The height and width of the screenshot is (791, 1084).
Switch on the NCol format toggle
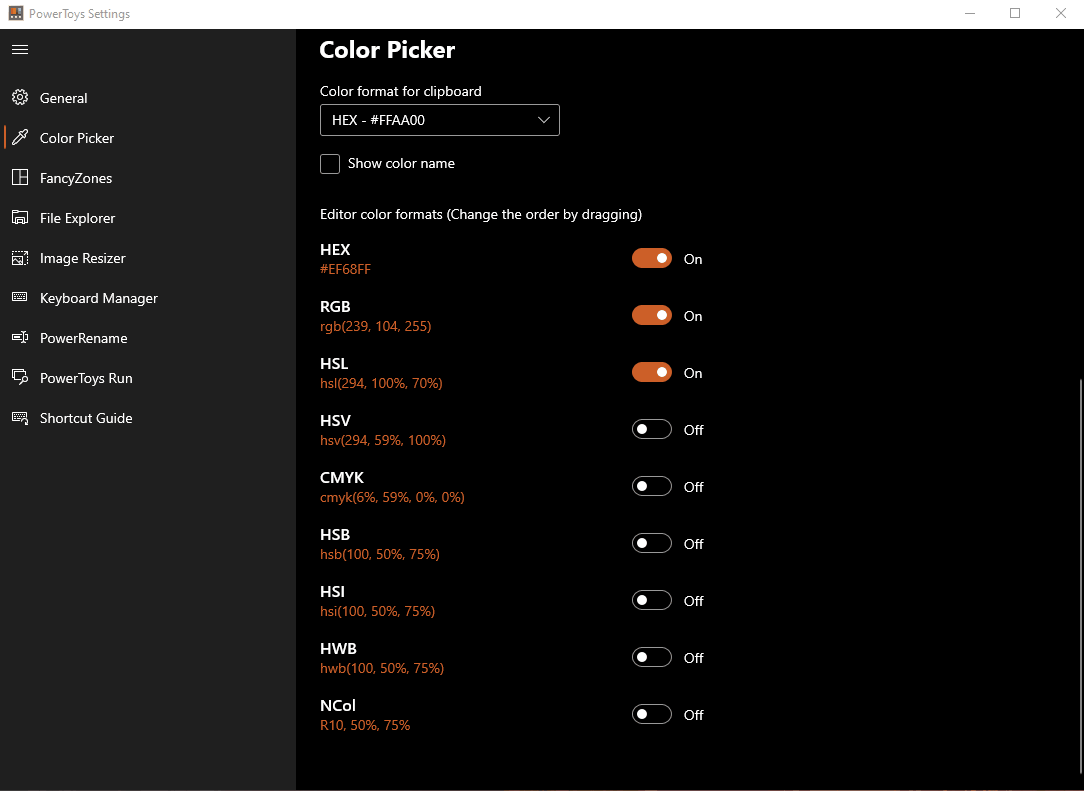[x=651, y=714]
